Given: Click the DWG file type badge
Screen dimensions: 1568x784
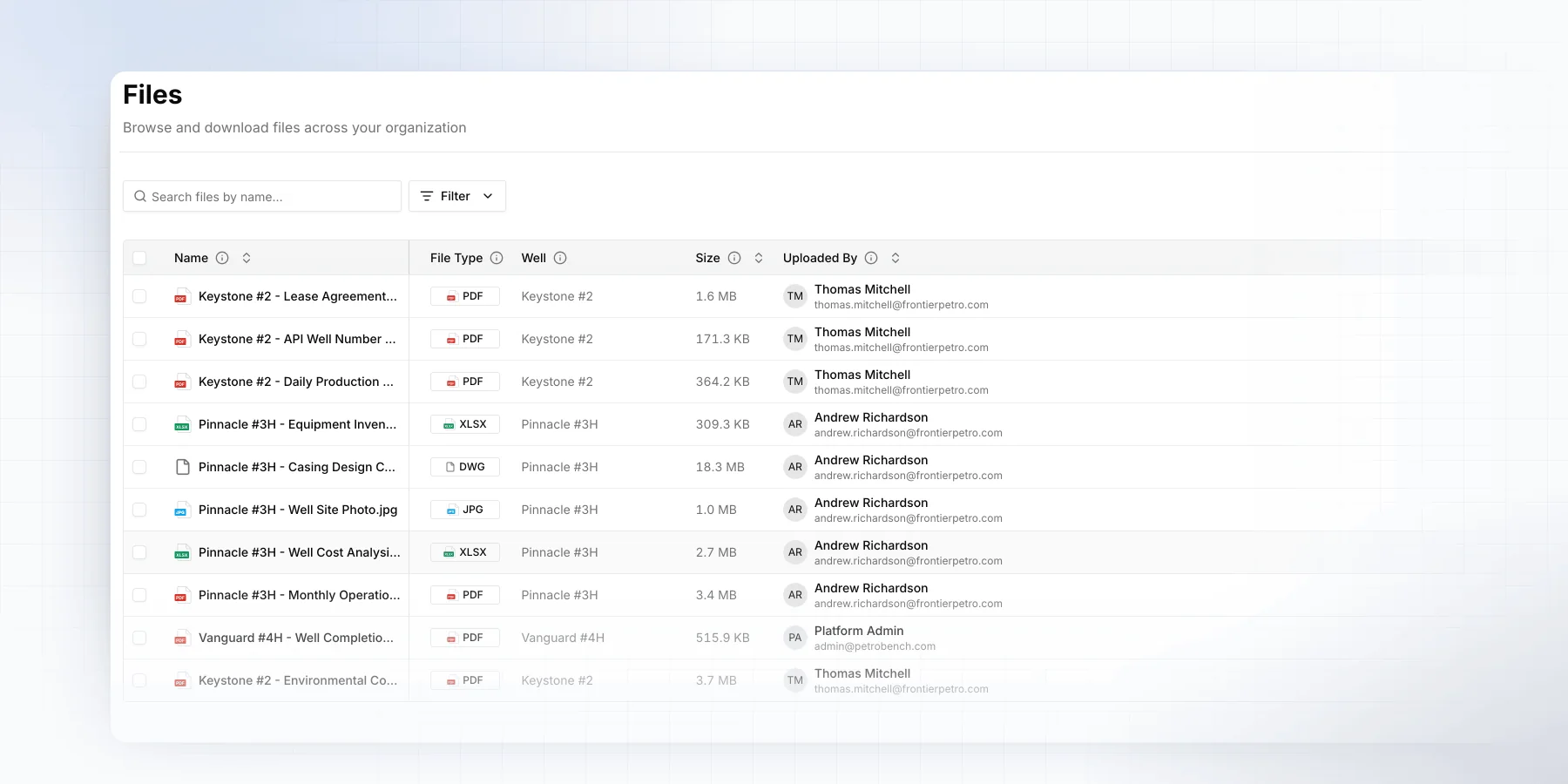Looking at the screenshot, I should click(465, 467).
